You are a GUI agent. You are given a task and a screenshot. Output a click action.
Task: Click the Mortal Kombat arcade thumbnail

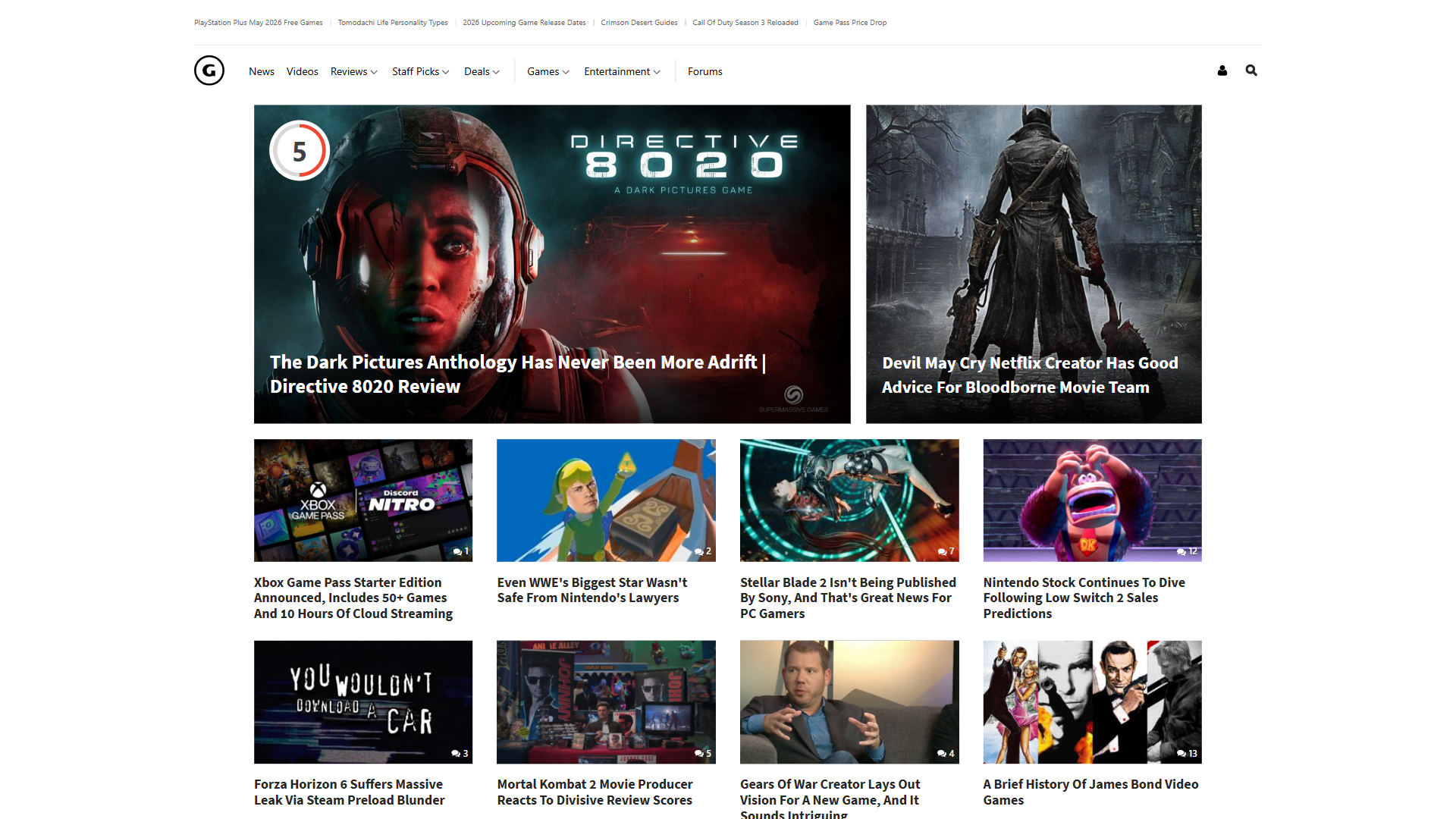click(x=606, y=702)
